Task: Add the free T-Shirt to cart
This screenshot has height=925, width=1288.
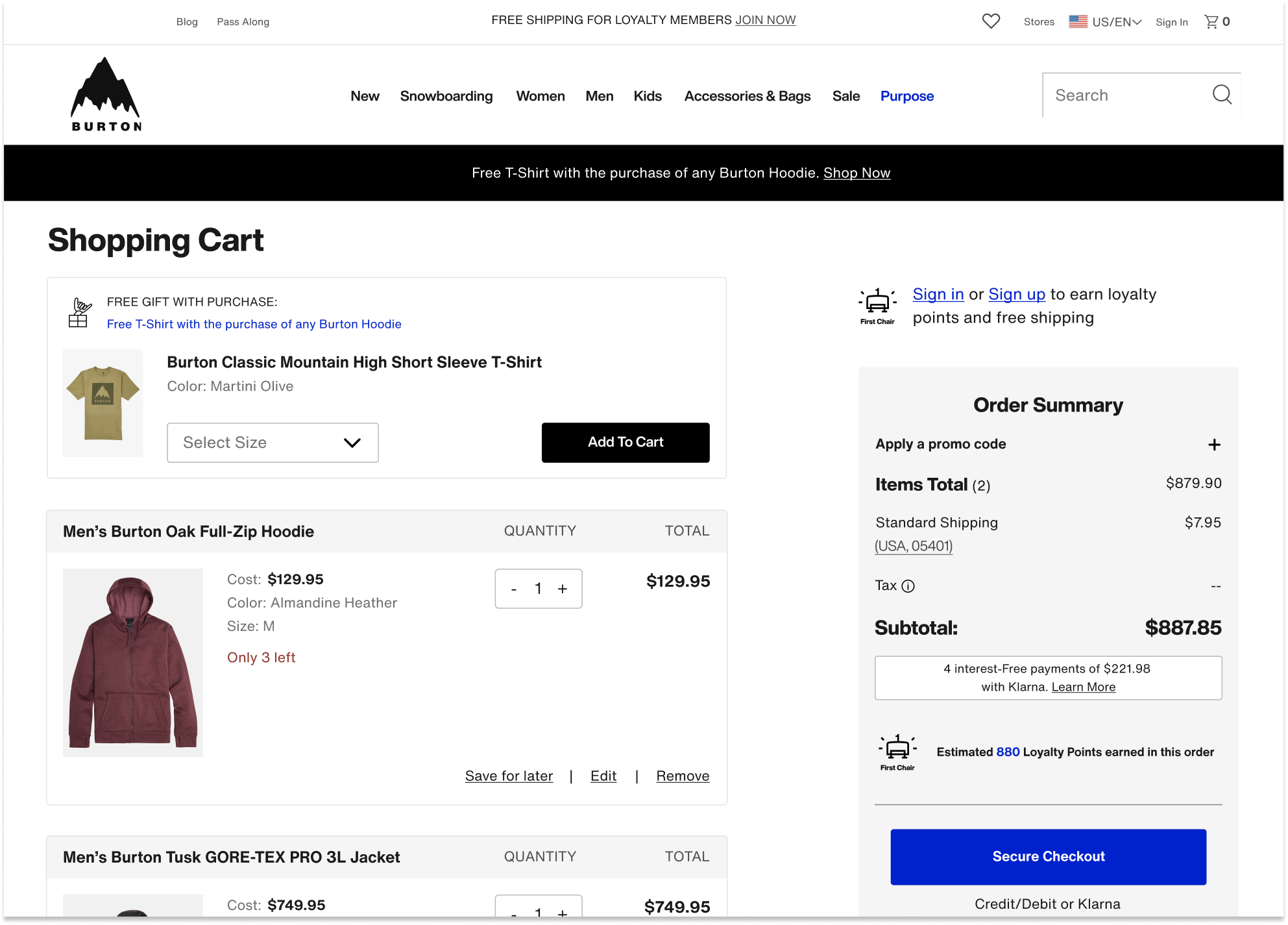Action: (x=626, y=443)
